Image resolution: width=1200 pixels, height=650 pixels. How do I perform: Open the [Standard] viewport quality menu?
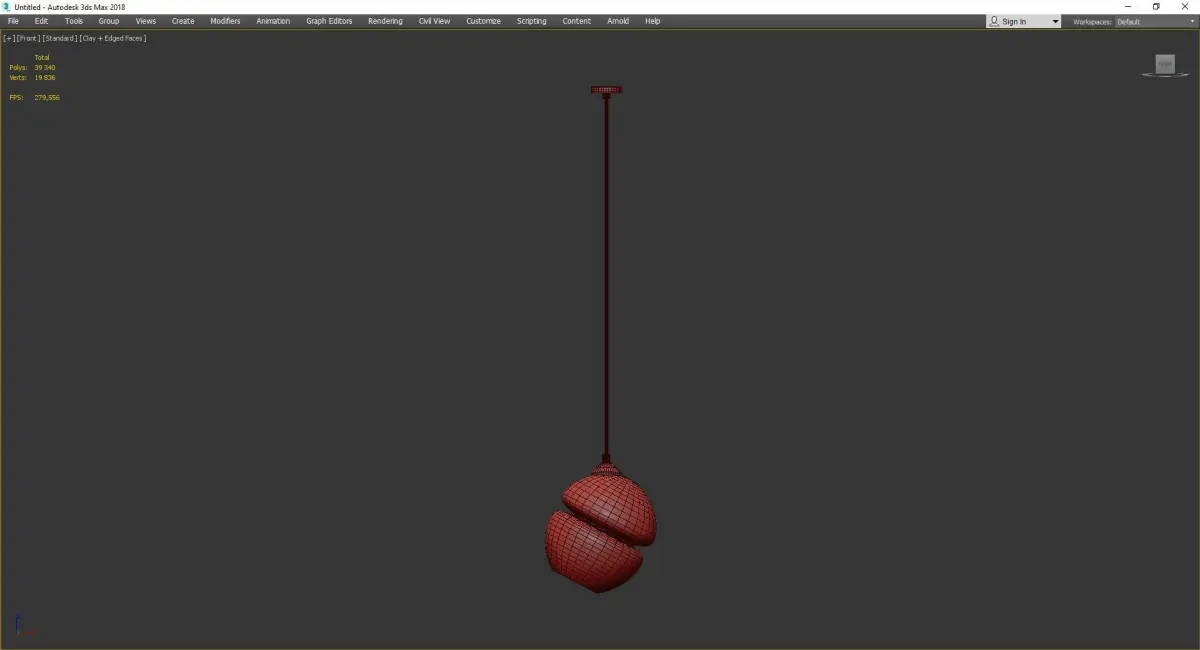(60, 38)
